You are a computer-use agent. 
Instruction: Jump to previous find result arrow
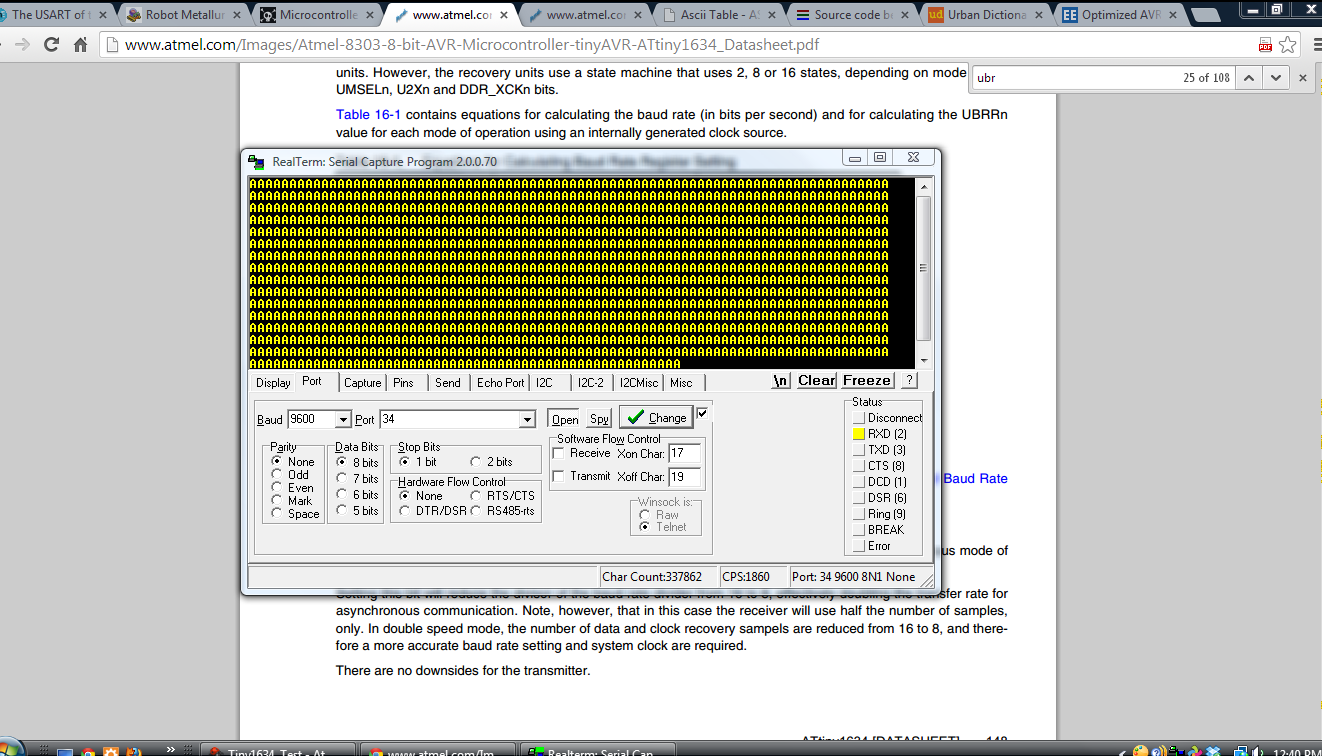(x=1249, y=77)
